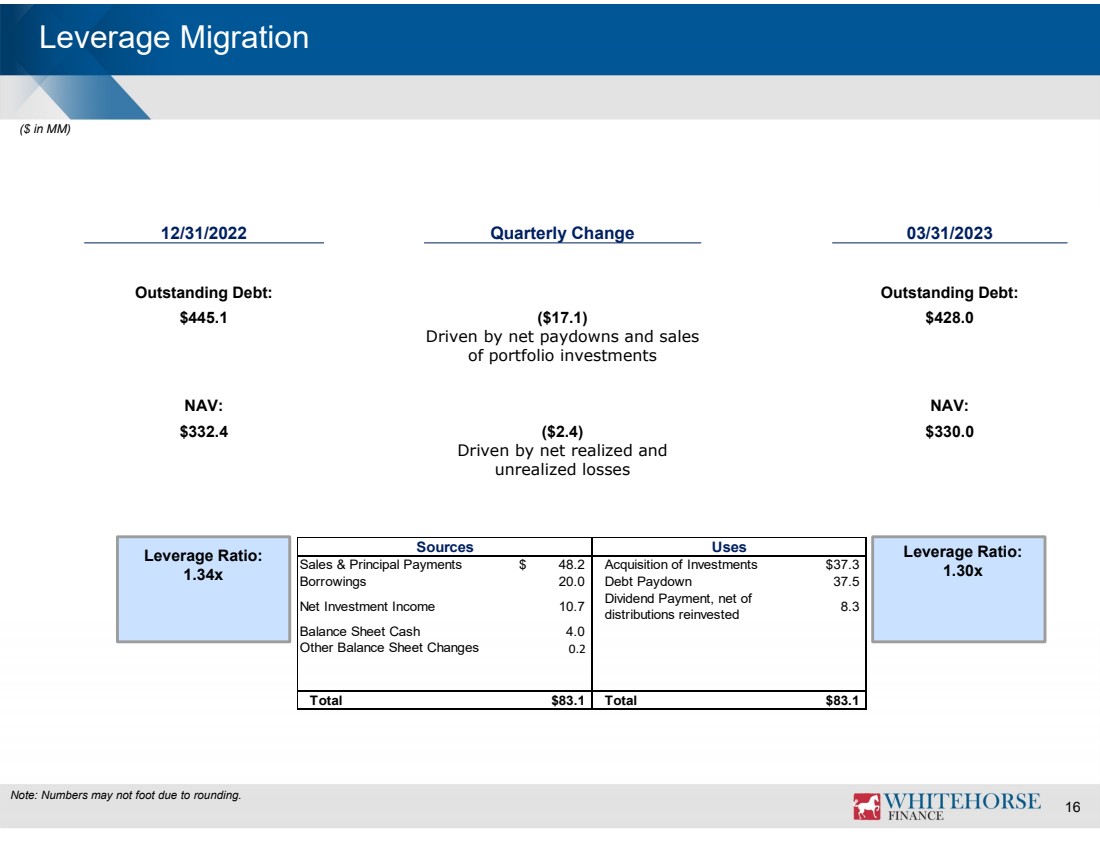Click the Quarterly Change column heading
The image size is (1100, 849).
(562, 233)
